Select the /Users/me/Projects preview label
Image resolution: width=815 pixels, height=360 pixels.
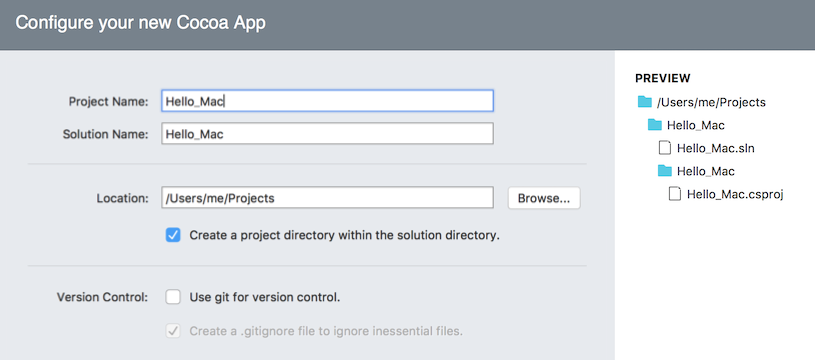tap(711, 102)
